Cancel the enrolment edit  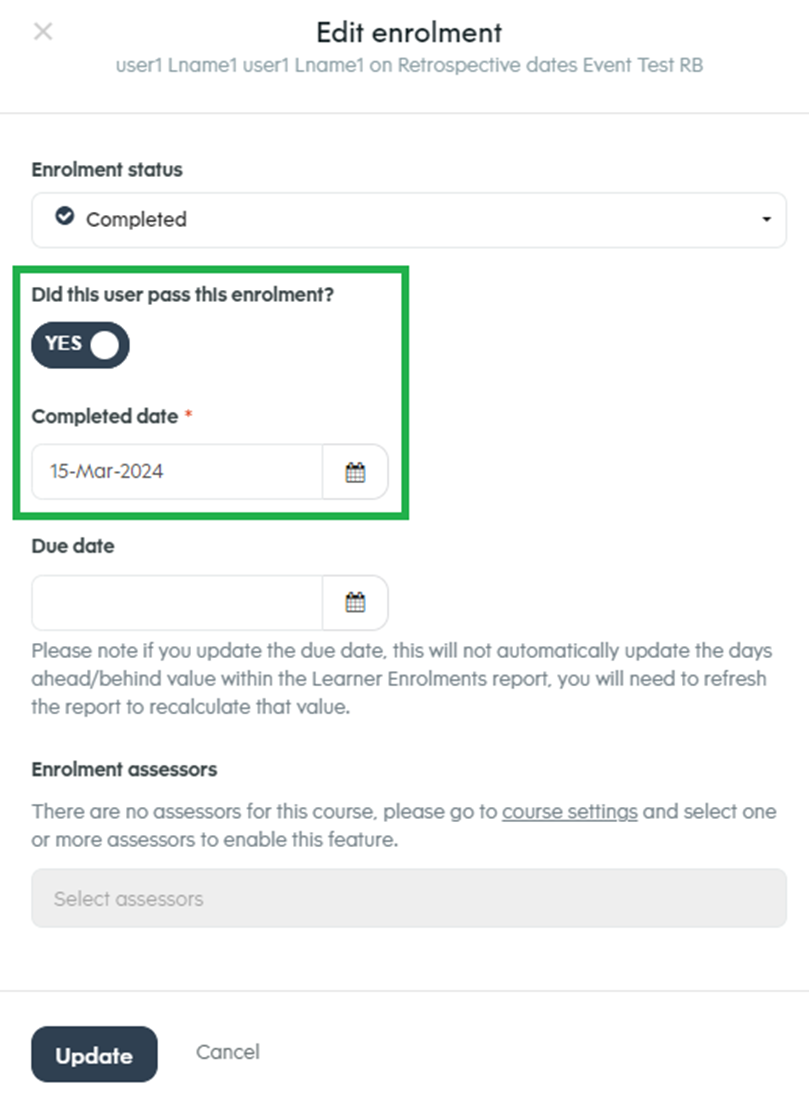227,1051
